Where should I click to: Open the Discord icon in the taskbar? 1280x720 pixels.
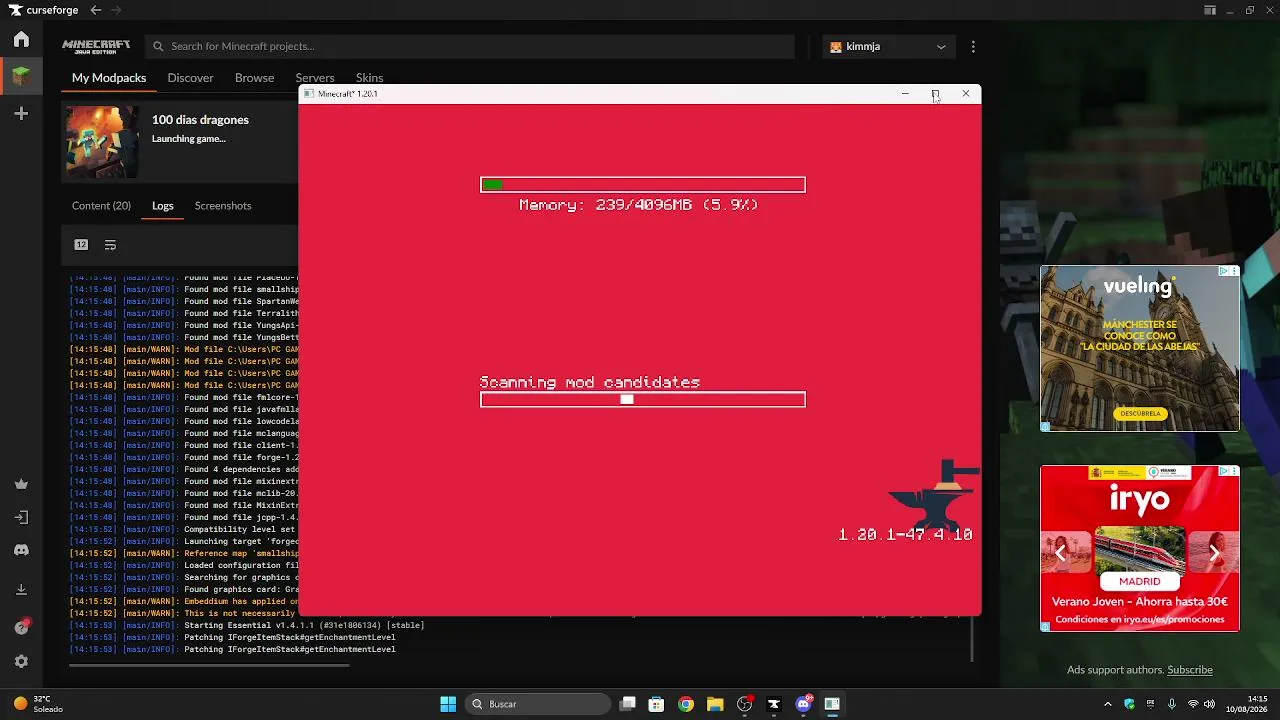(803, 704)
